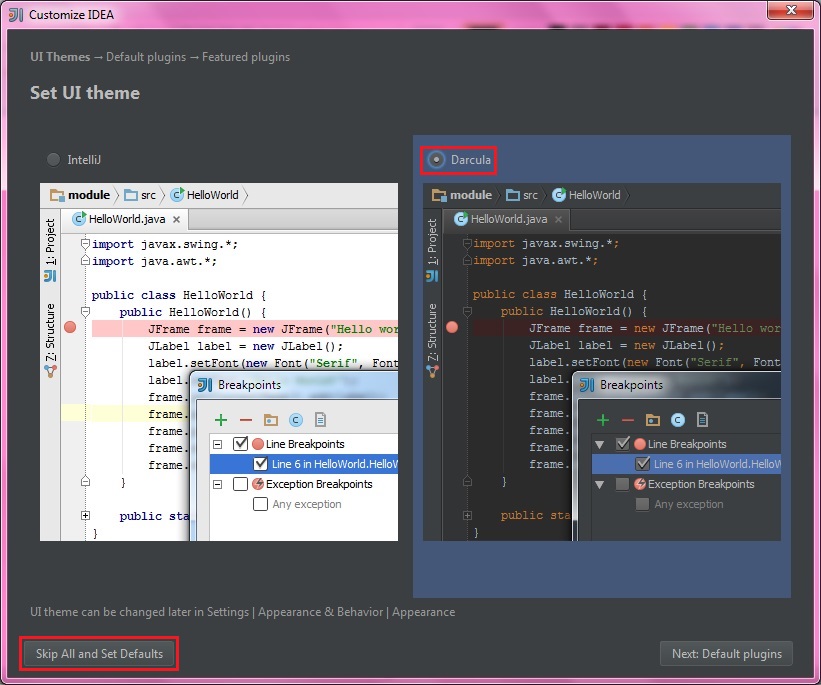The height and width of the screenshot is (685, 821).
Task: Collapse Exception Breakpoints triangle in Darcula preview
Action: click(x=600, y=484)
